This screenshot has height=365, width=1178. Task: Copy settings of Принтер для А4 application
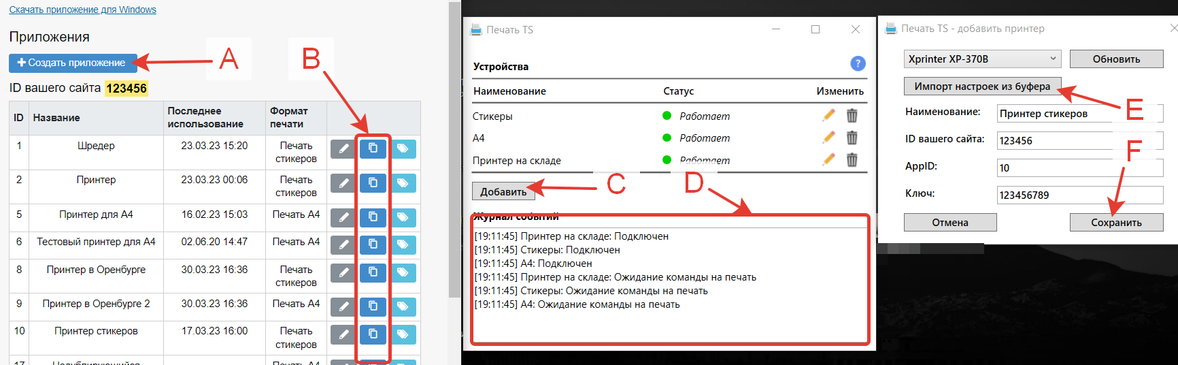click(373, 217)
